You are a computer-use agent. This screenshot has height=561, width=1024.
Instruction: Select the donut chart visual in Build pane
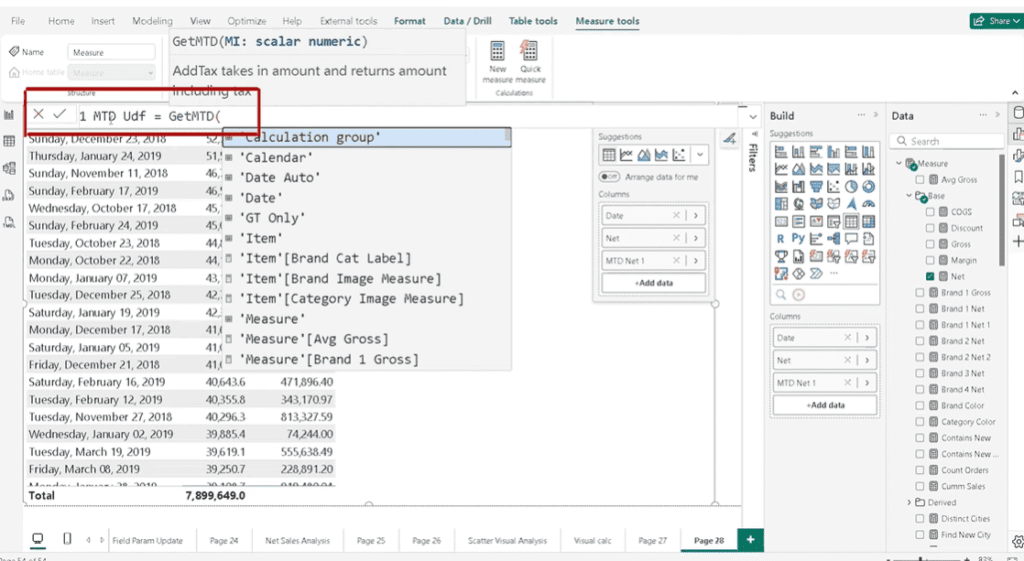click(869, 187)
